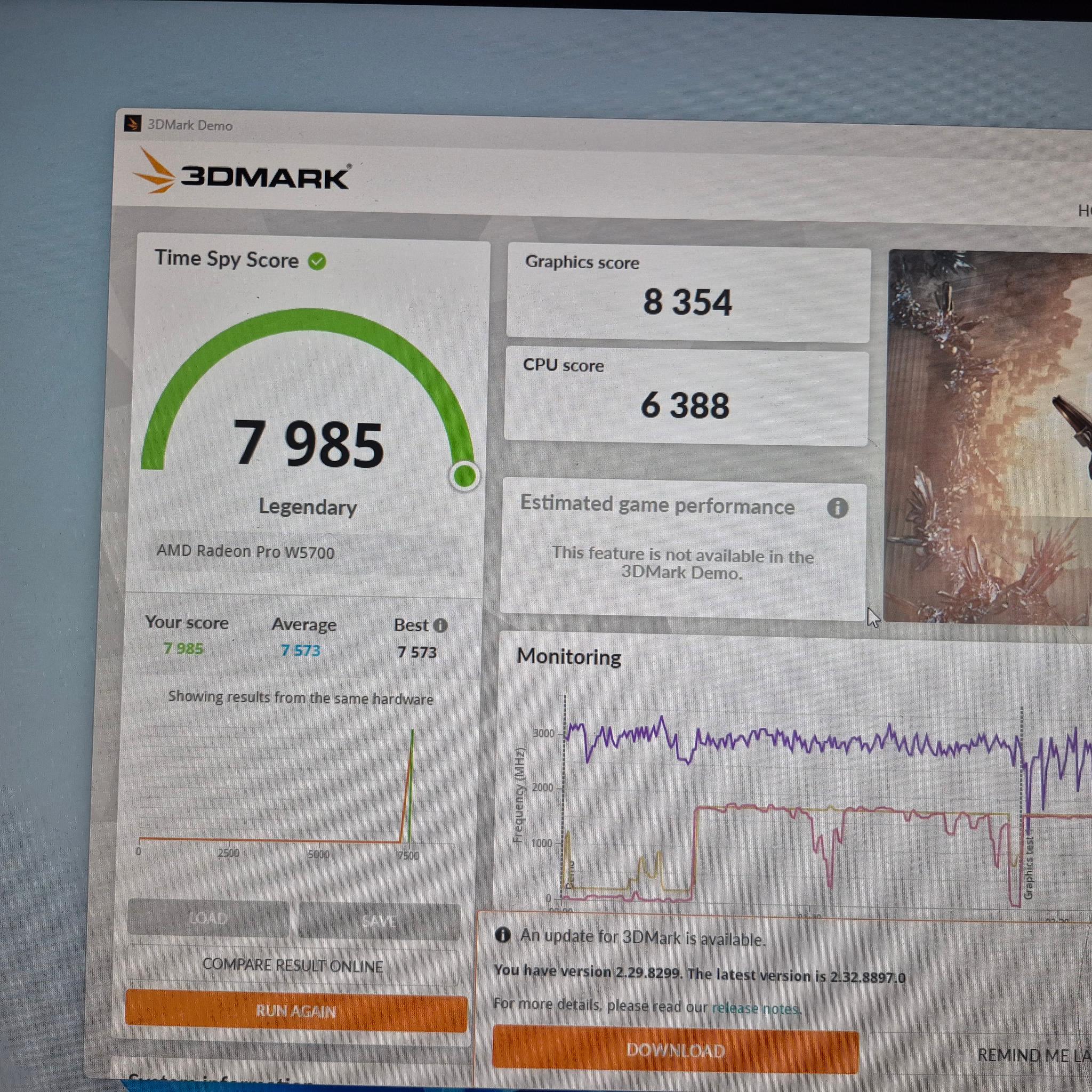Click the AMD Radeon Pro W5700 label
The width and height of the screenshot is (1092, 1092).
tap(245, 551)
